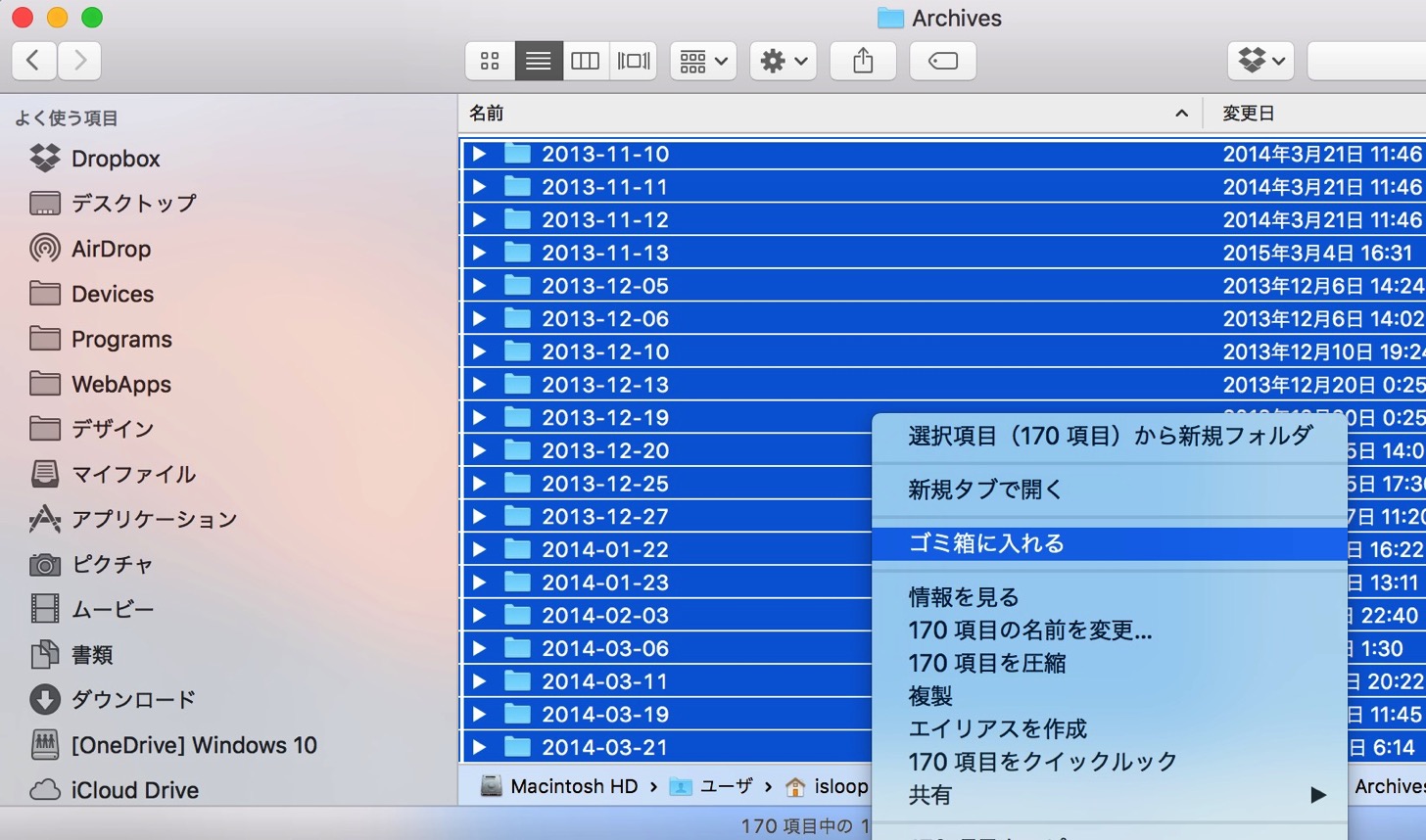This screenshot has height=840, width=1426.
Task: Open the Dropbox toolbar dropdown
Action: coord(1261,61)
